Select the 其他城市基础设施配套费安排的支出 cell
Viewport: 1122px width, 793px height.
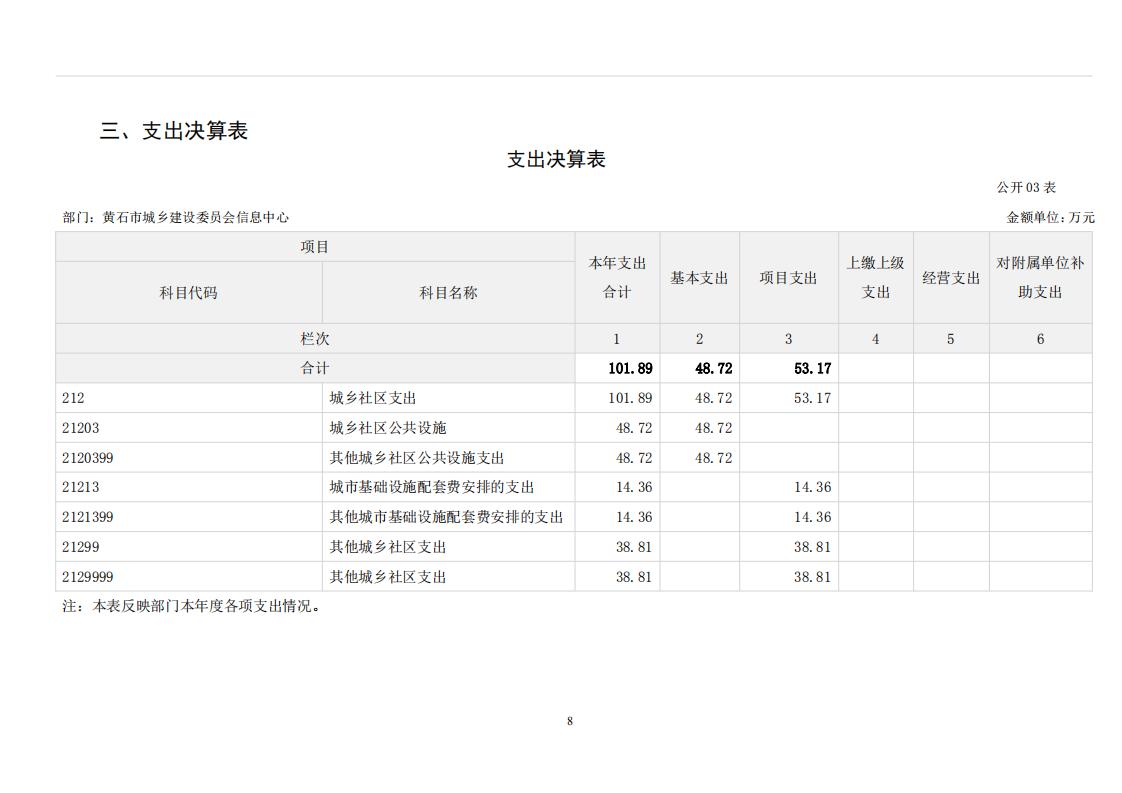[446, 517]
